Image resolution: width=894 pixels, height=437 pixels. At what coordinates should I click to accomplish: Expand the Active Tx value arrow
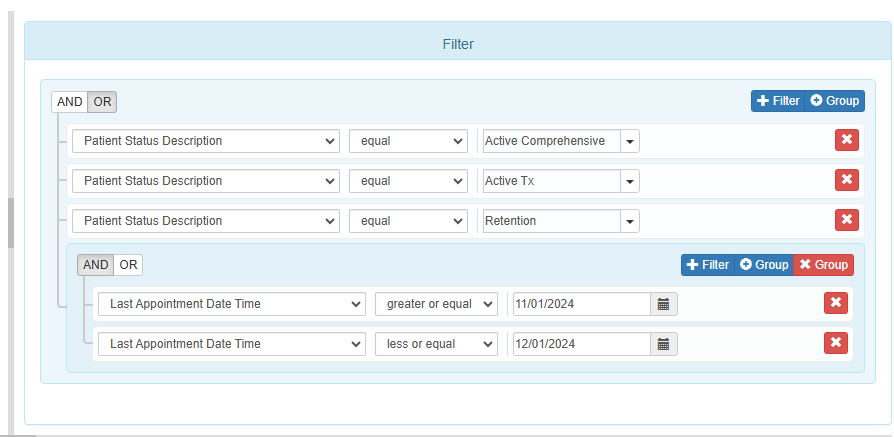click(x=630, y=181)
